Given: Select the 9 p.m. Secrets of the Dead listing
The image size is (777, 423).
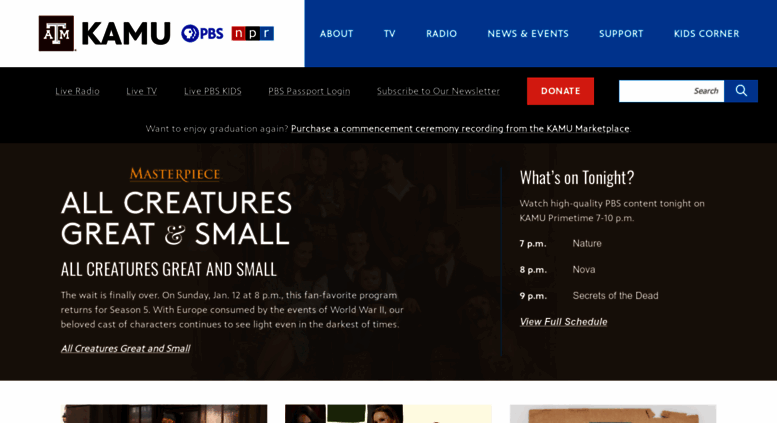Looking at the screenshot, I should coord(589,296).
